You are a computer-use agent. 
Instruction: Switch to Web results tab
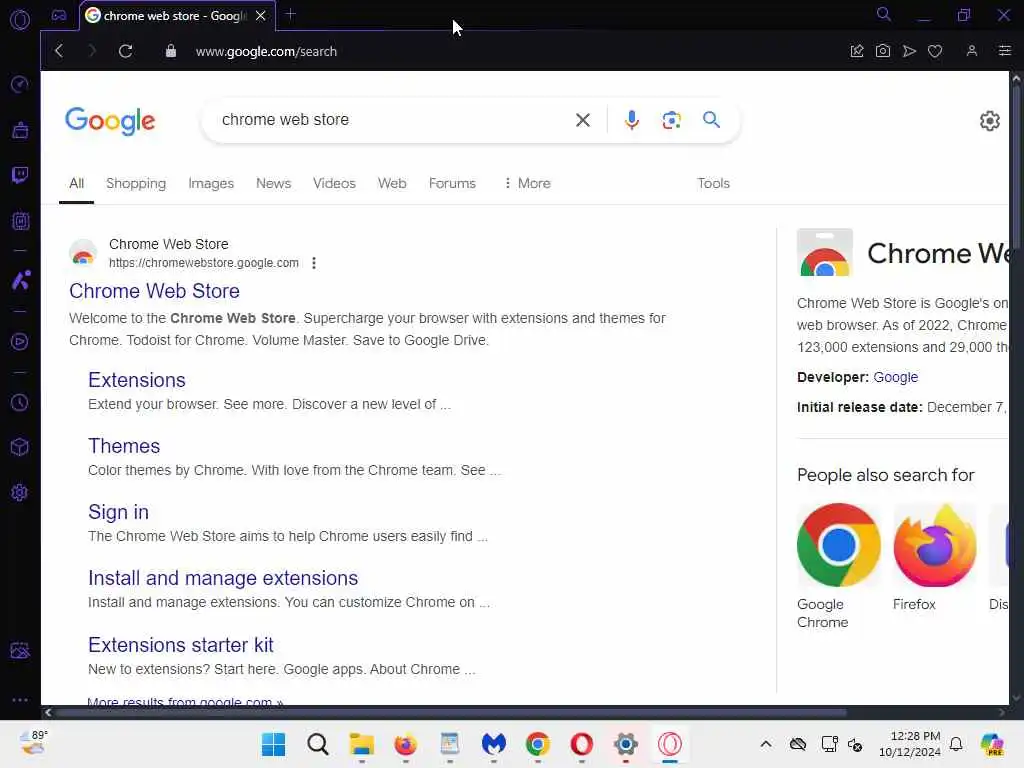click(392, 184)
